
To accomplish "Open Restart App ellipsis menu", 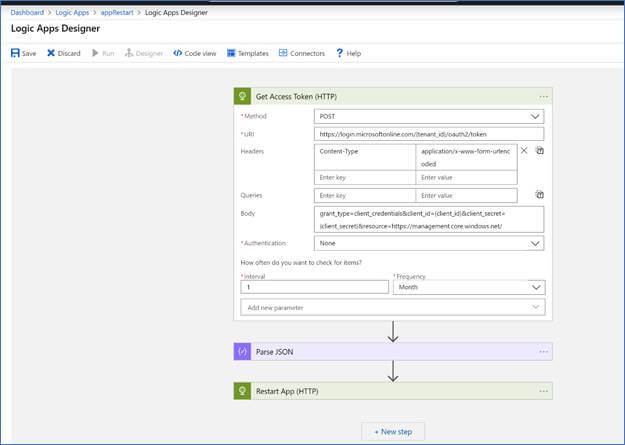I will click(544, 391).
